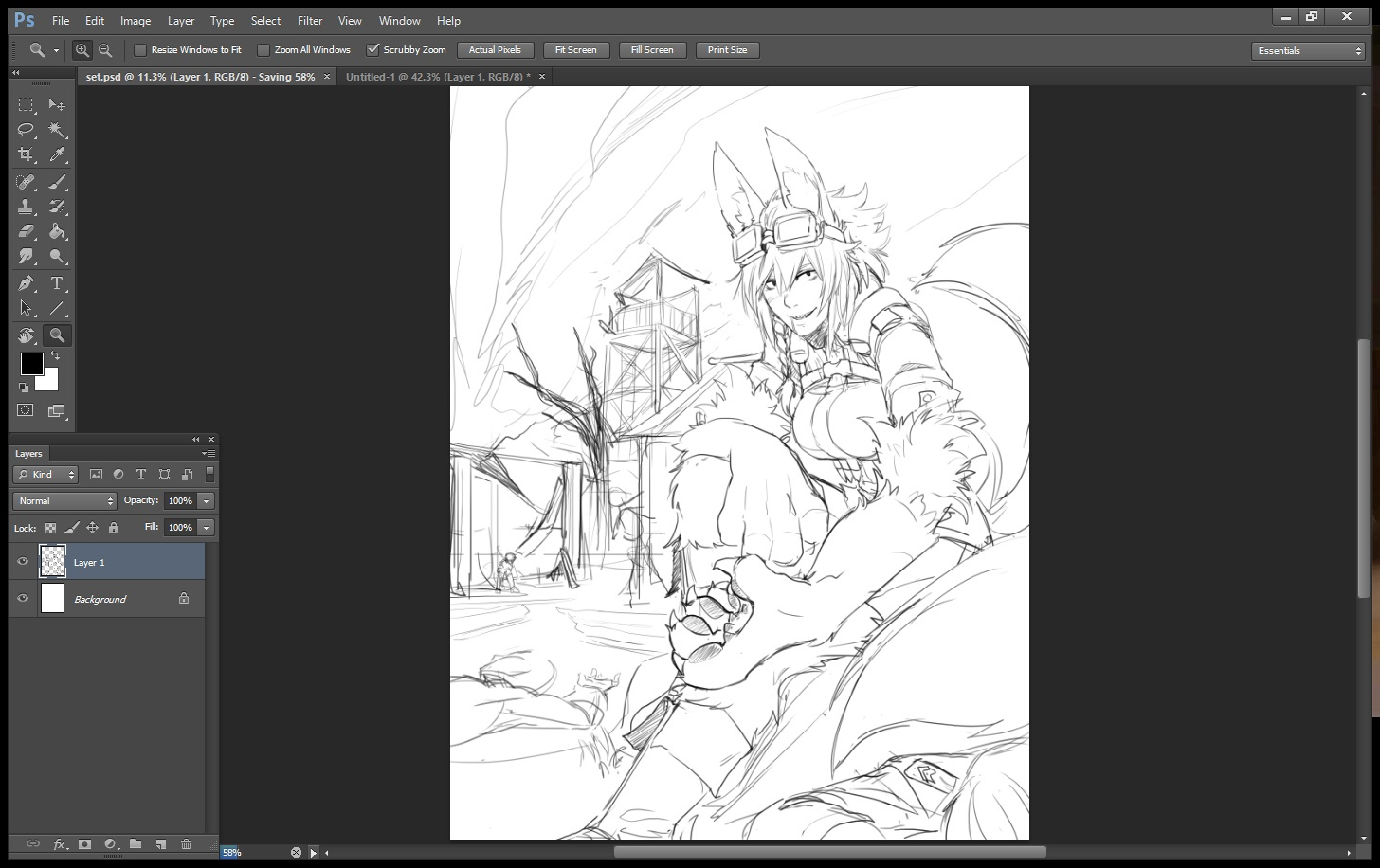Hide the Background layer eye
This screenshot has width=1380, height=868.
(23, 599)
